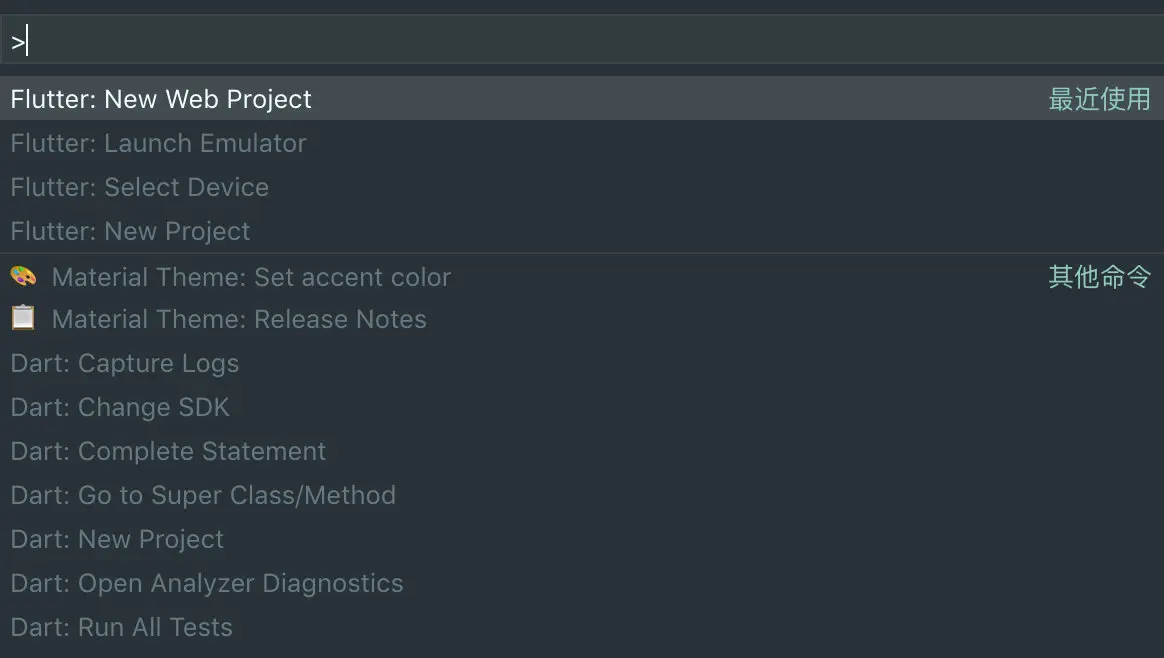This screenshot has height=658, width=1164.
Task: Choose Flutter: Select Device command
Action: point(139,187)
